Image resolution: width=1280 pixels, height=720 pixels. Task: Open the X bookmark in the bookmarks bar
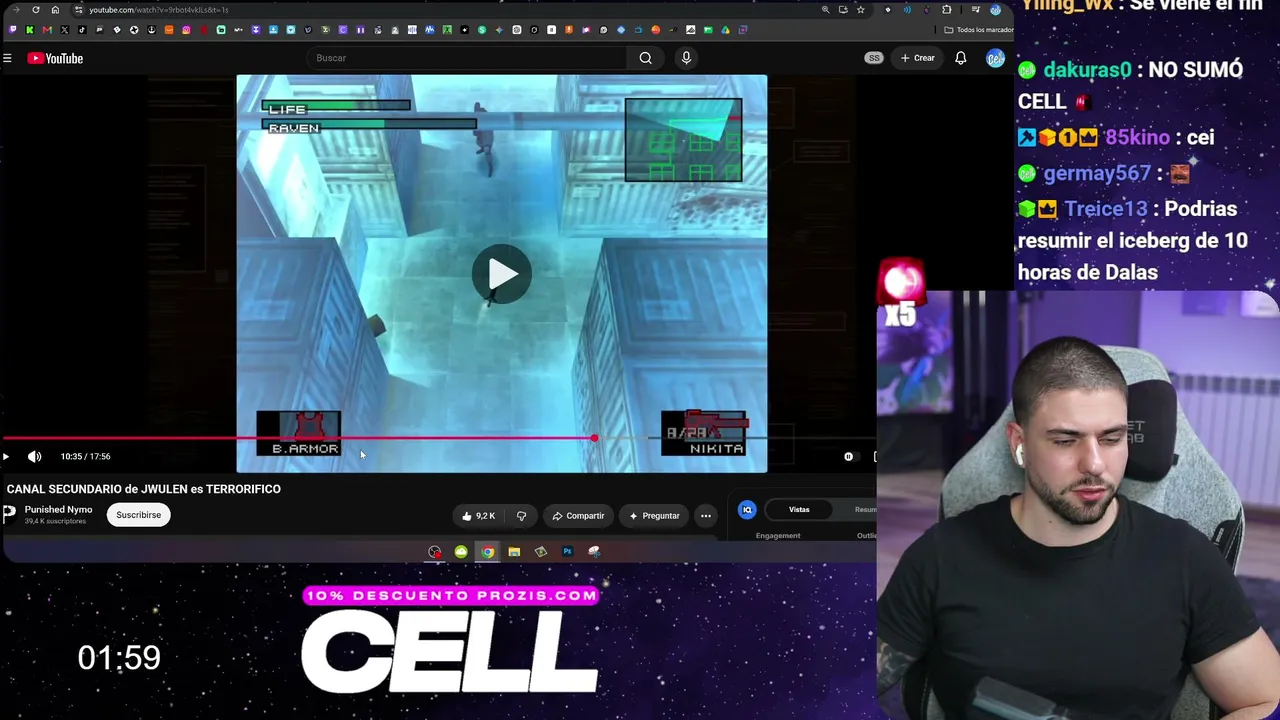65,30
